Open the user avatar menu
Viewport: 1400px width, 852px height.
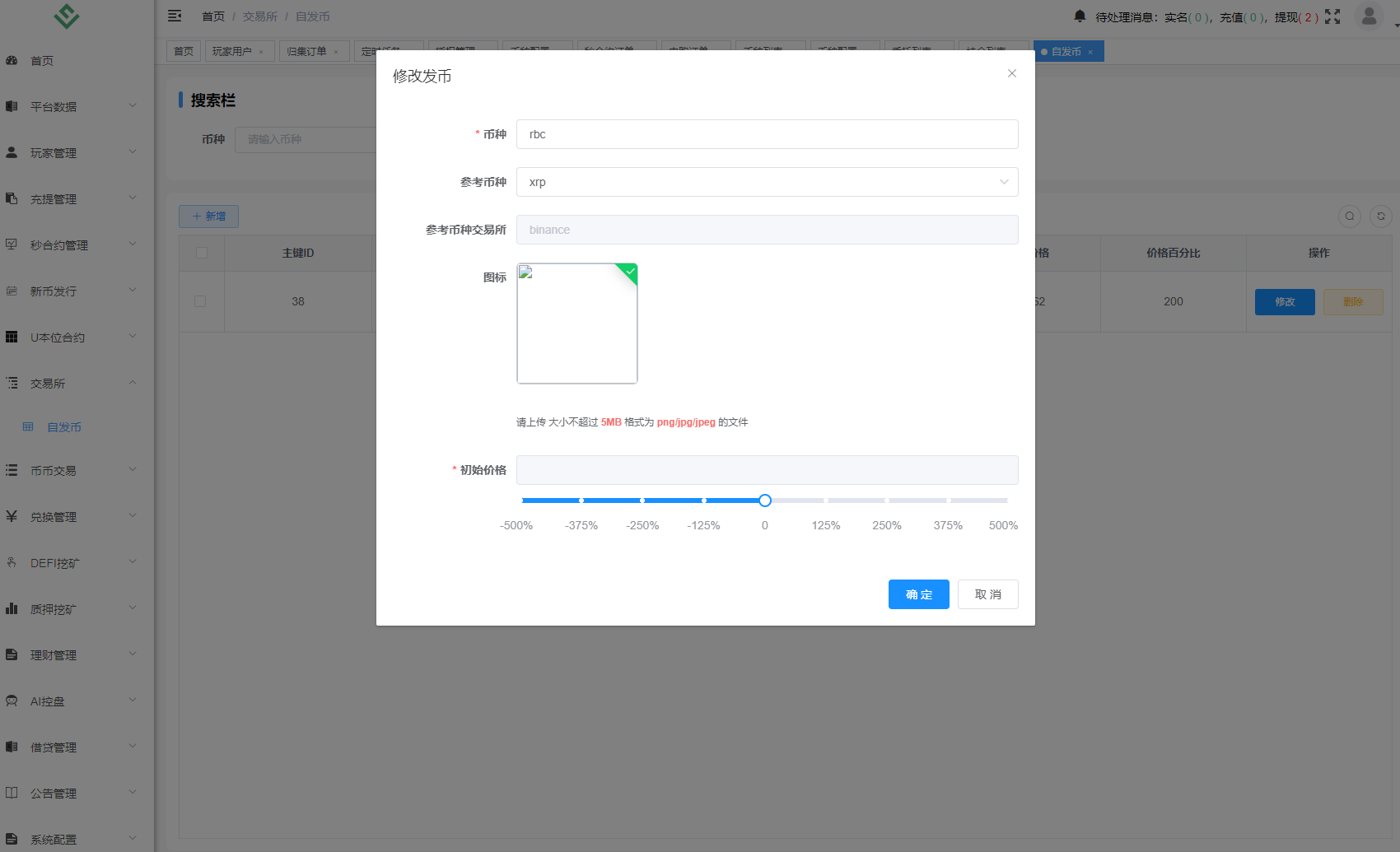[x=1369, y=16]
